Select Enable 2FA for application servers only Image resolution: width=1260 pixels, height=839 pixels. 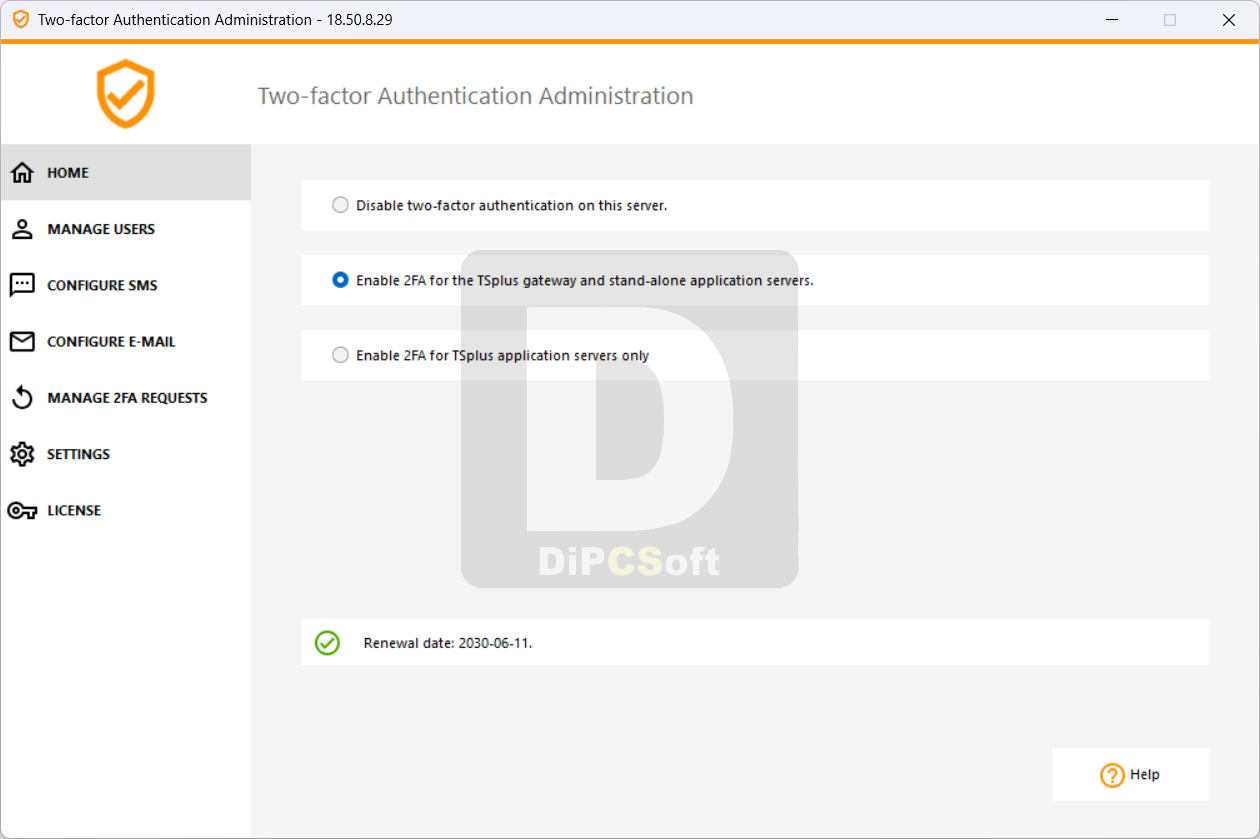click(340, 355)
